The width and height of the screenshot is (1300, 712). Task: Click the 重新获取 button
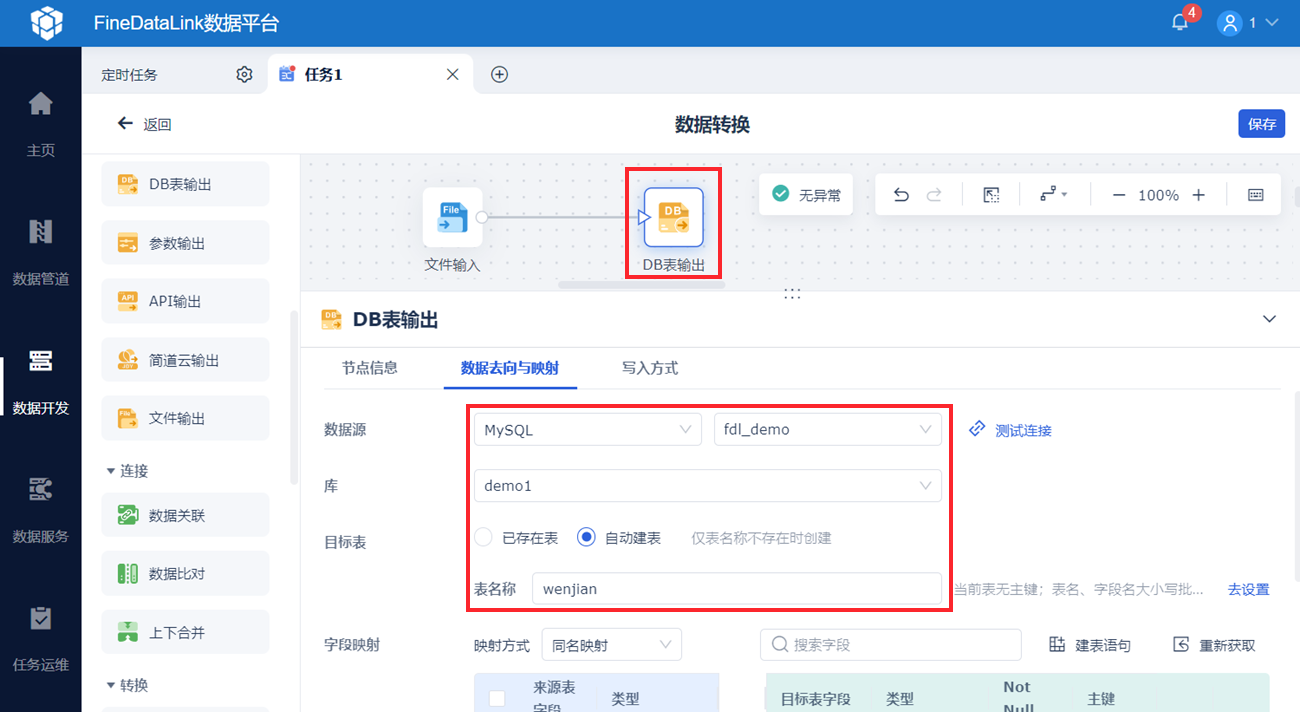(1214, 645)
